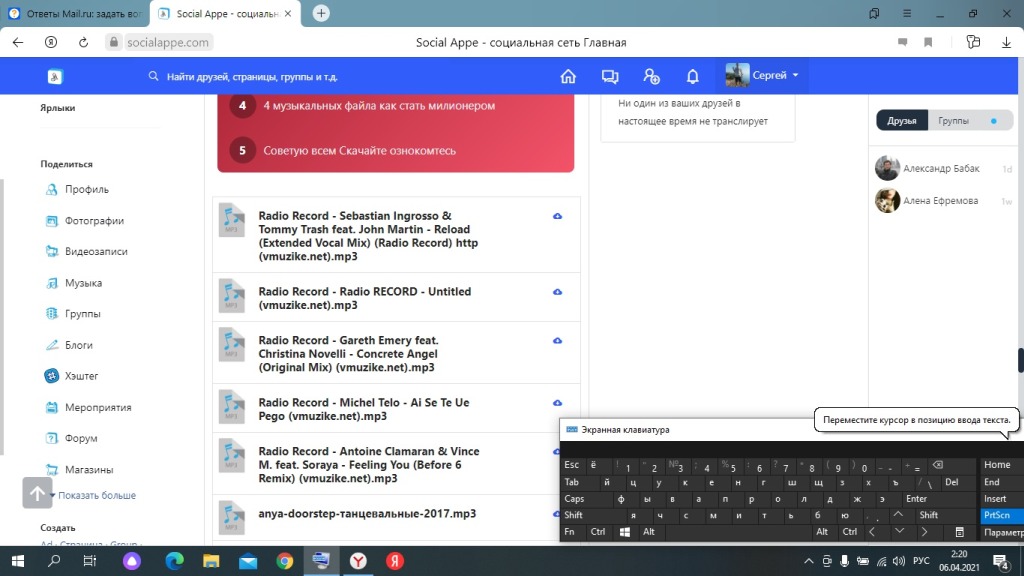Click PrtScn key on on-screen keyboard
This screenshot has width=1024, height=576.
pos(997,515)
